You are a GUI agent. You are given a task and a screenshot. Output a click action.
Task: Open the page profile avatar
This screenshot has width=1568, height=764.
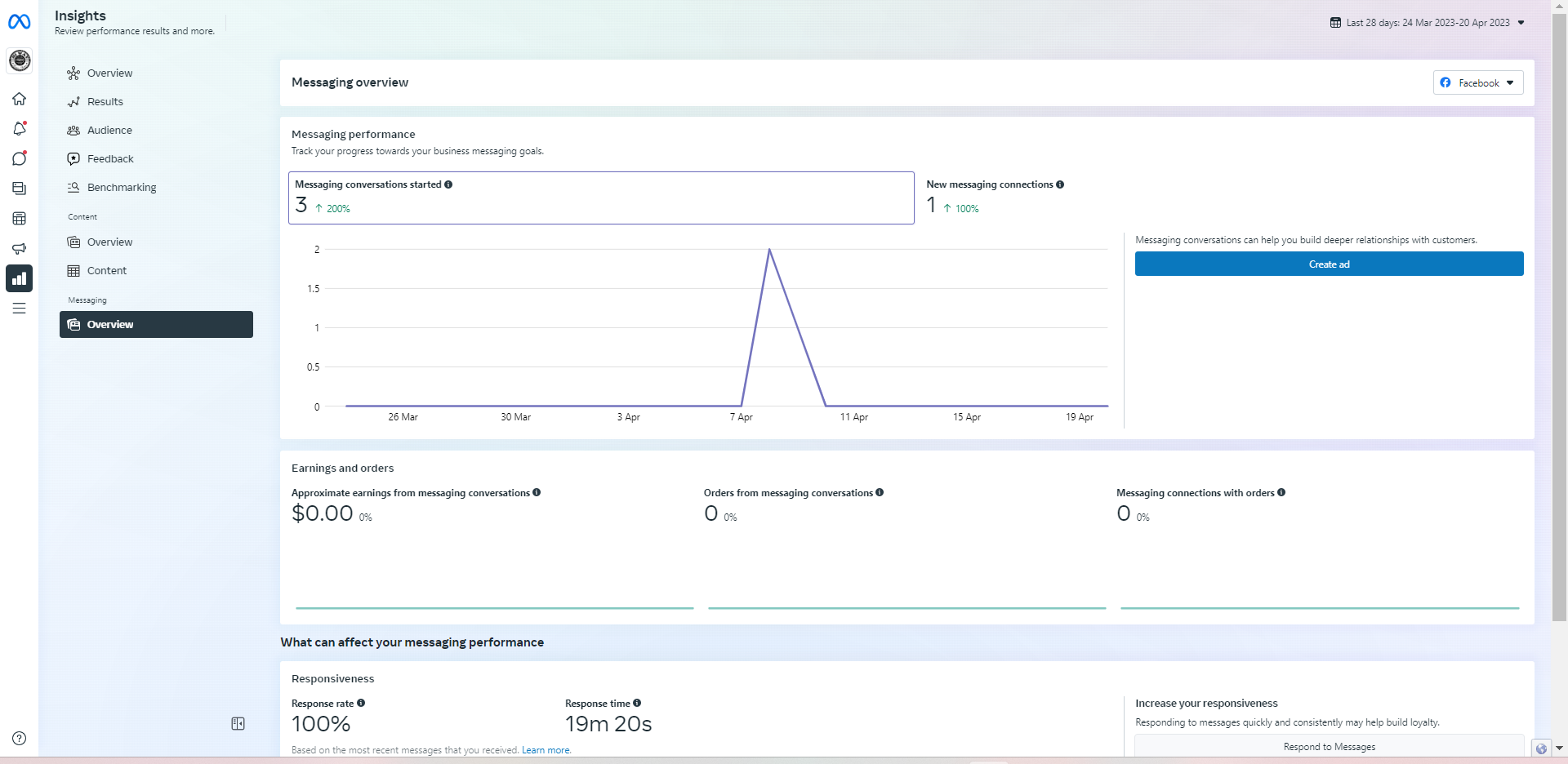[20, 60]
